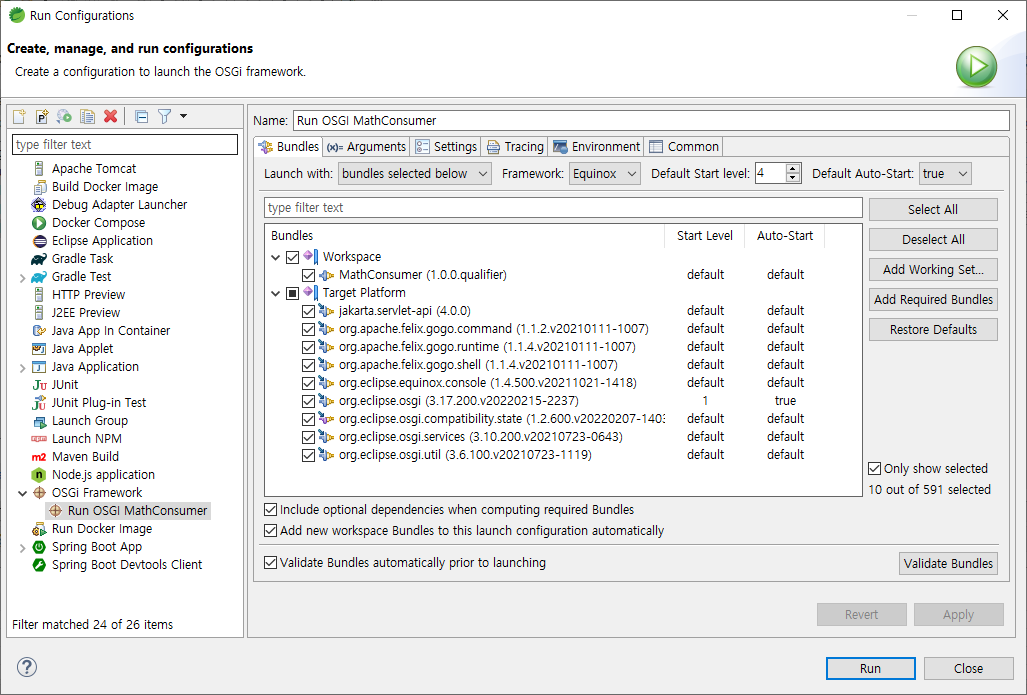Select J2EE Preview configuration type
1027x695 pixels.
point(86,312)
